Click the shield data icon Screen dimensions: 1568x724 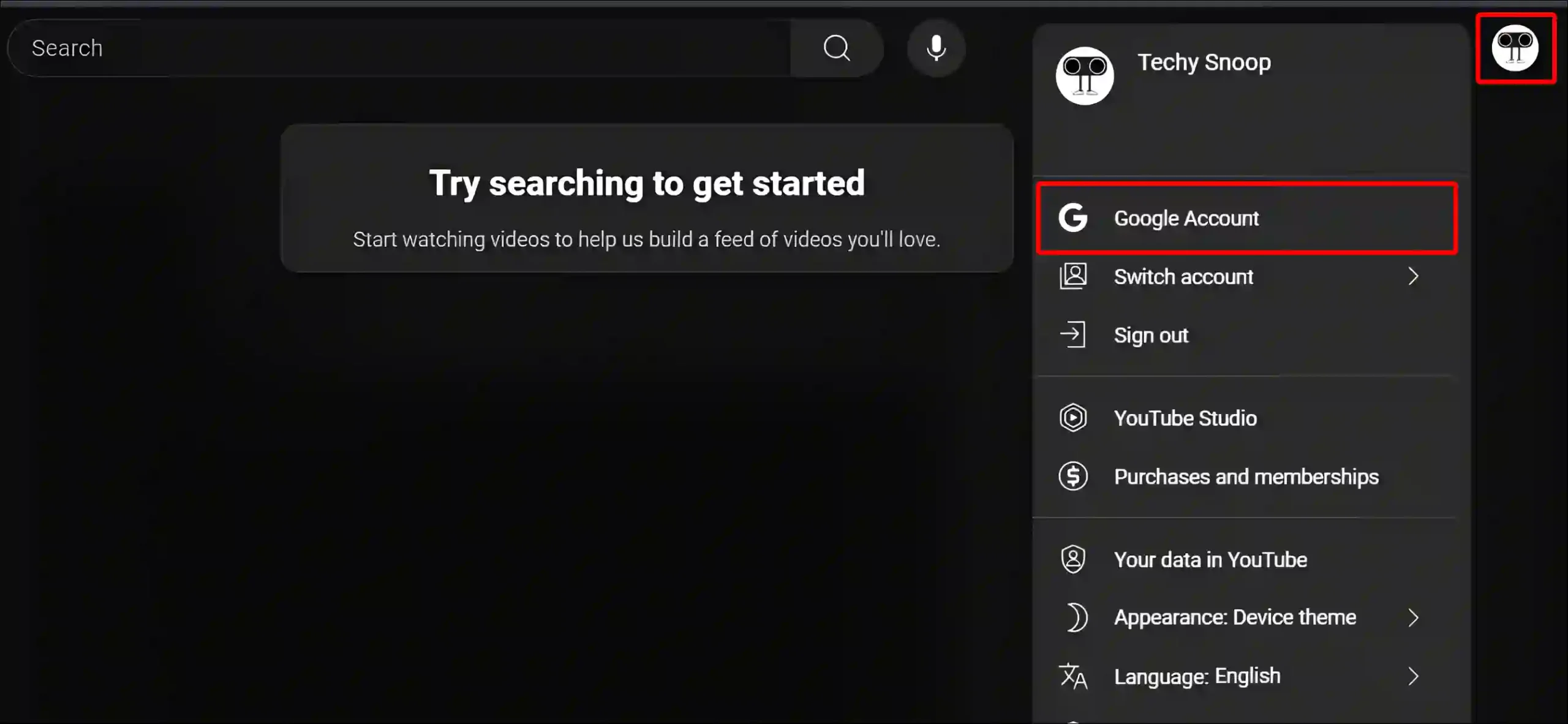point(1073,559)
